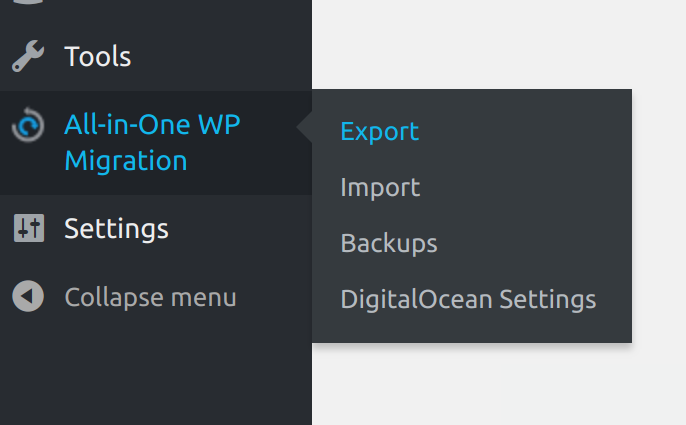Click the word Migration in the sidebar
This screenshot has height=425, width=686.
126,160
